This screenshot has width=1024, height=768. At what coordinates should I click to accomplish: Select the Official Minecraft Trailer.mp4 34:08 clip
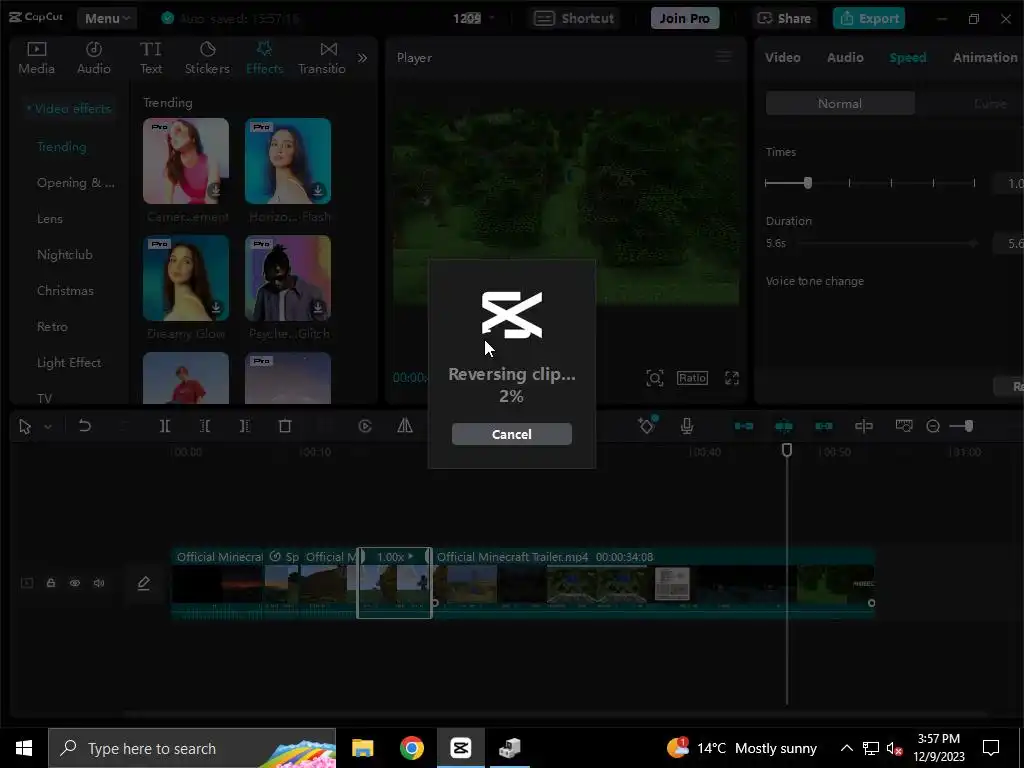(x=654, y=583)
